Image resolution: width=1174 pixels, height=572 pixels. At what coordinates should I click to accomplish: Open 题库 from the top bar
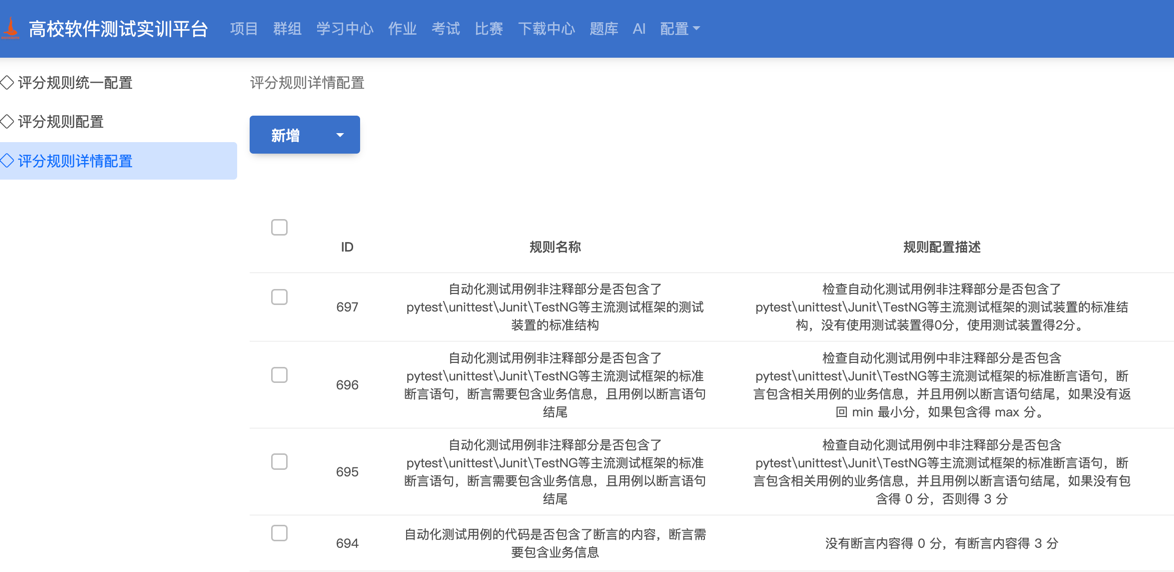[x=604, y=29]
